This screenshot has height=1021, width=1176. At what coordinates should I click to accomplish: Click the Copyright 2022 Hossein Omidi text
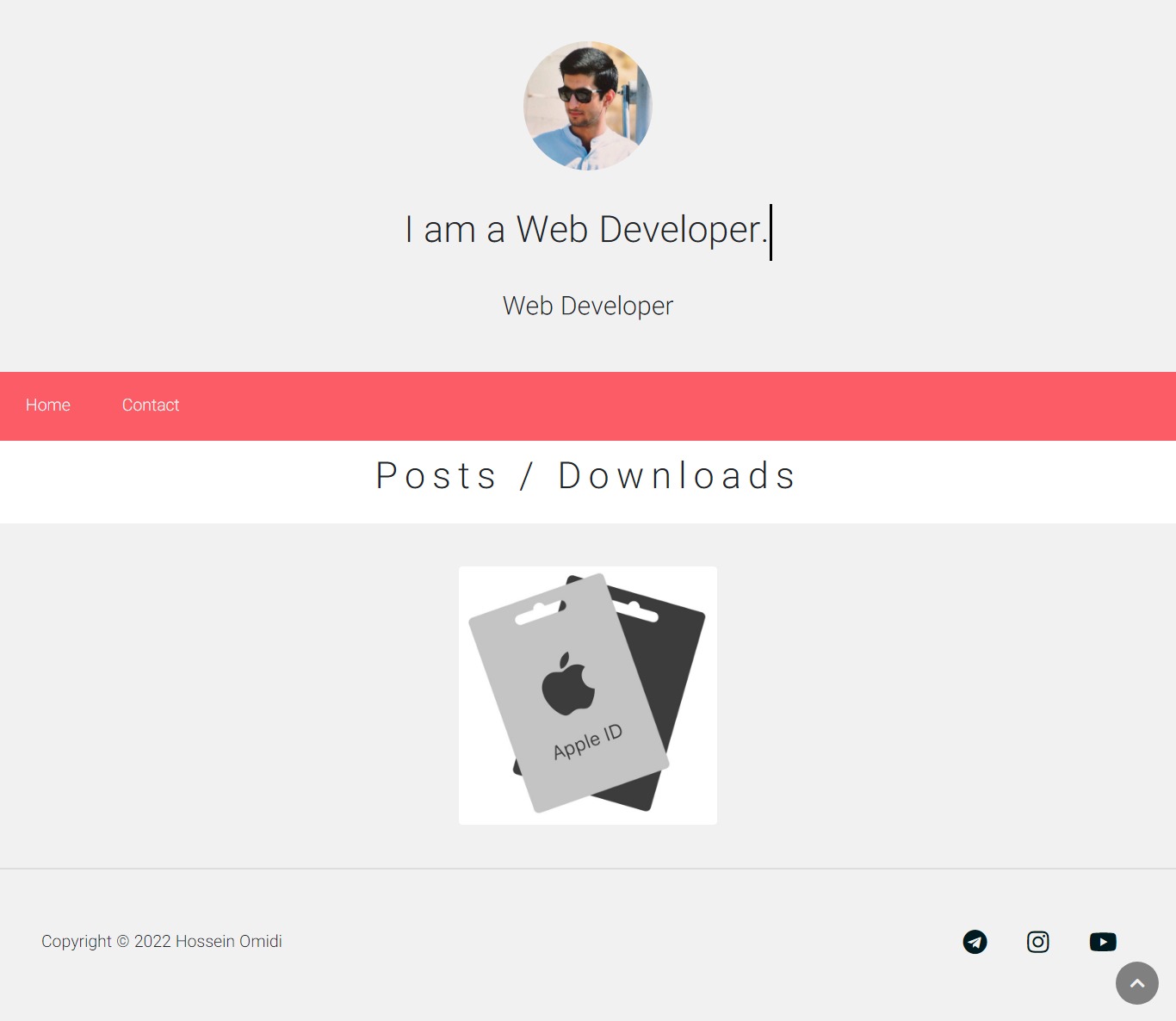coord(162,942)
